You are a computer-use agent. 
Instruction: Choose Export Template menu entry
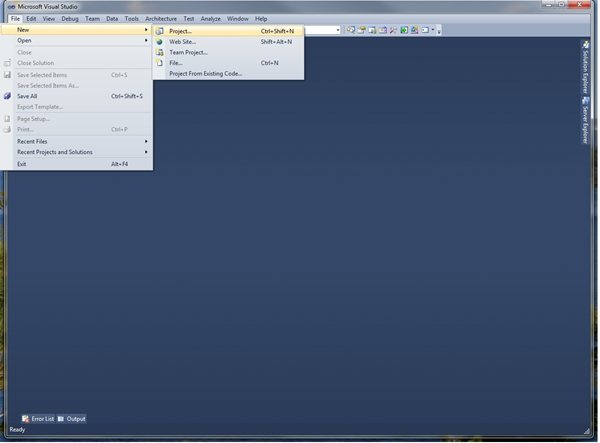[77, 107]
